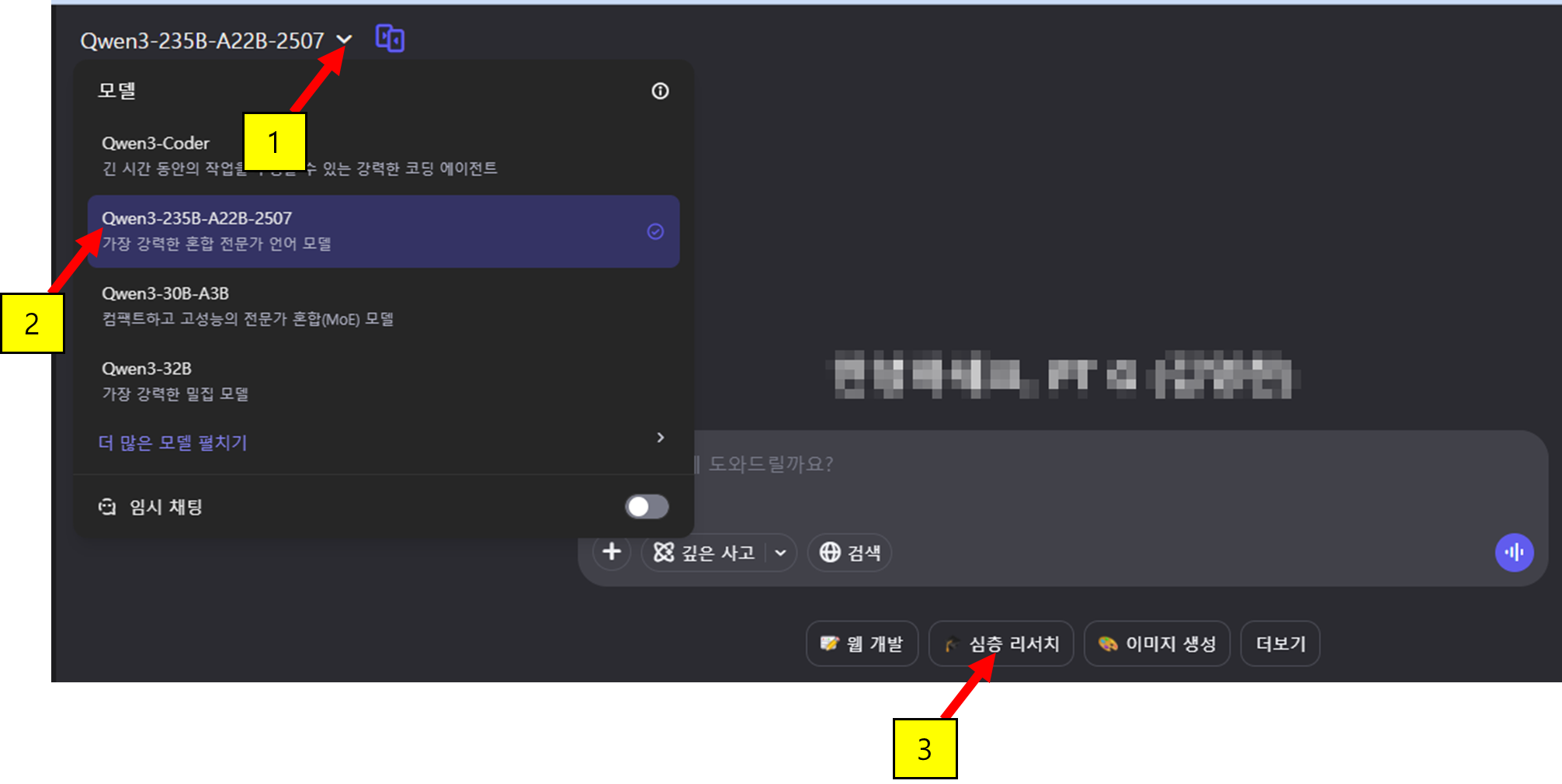Enable 깊은 사고 deep thinking mode
Screen dimensions: 1562x784
click(704, 553)
